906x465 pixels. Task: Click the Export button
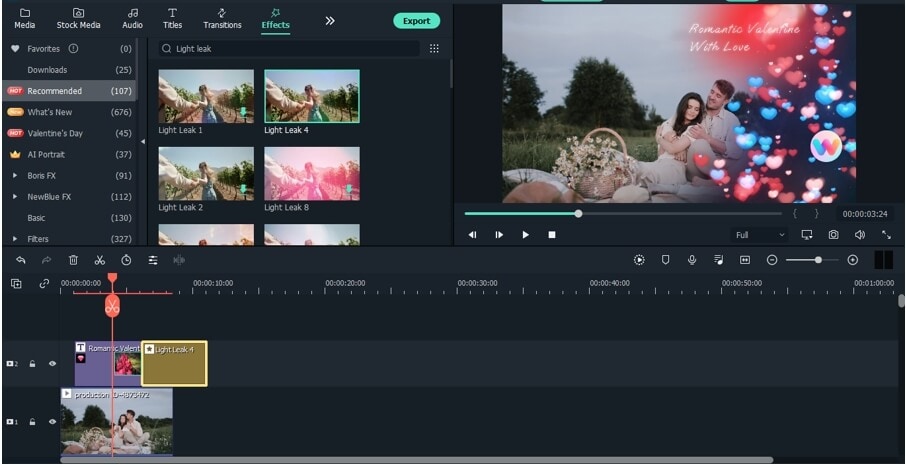click(x=416, y=21)
